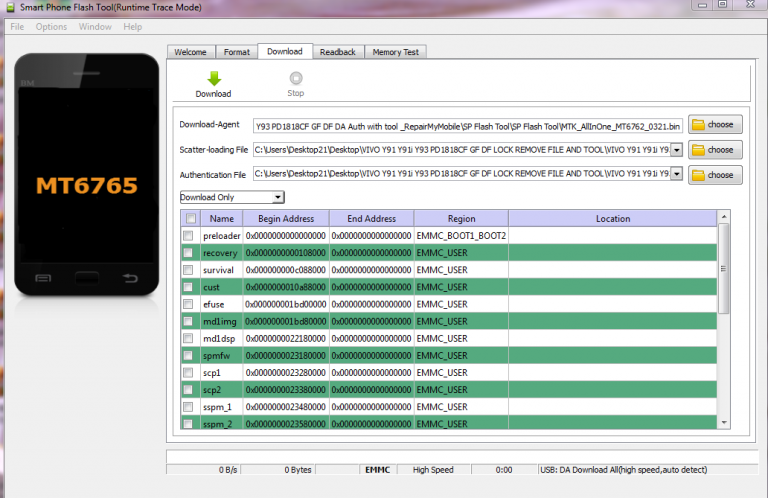Expand the Authentication File path dropdown
This screenshot has width=768, height=498.
(677, 174)
